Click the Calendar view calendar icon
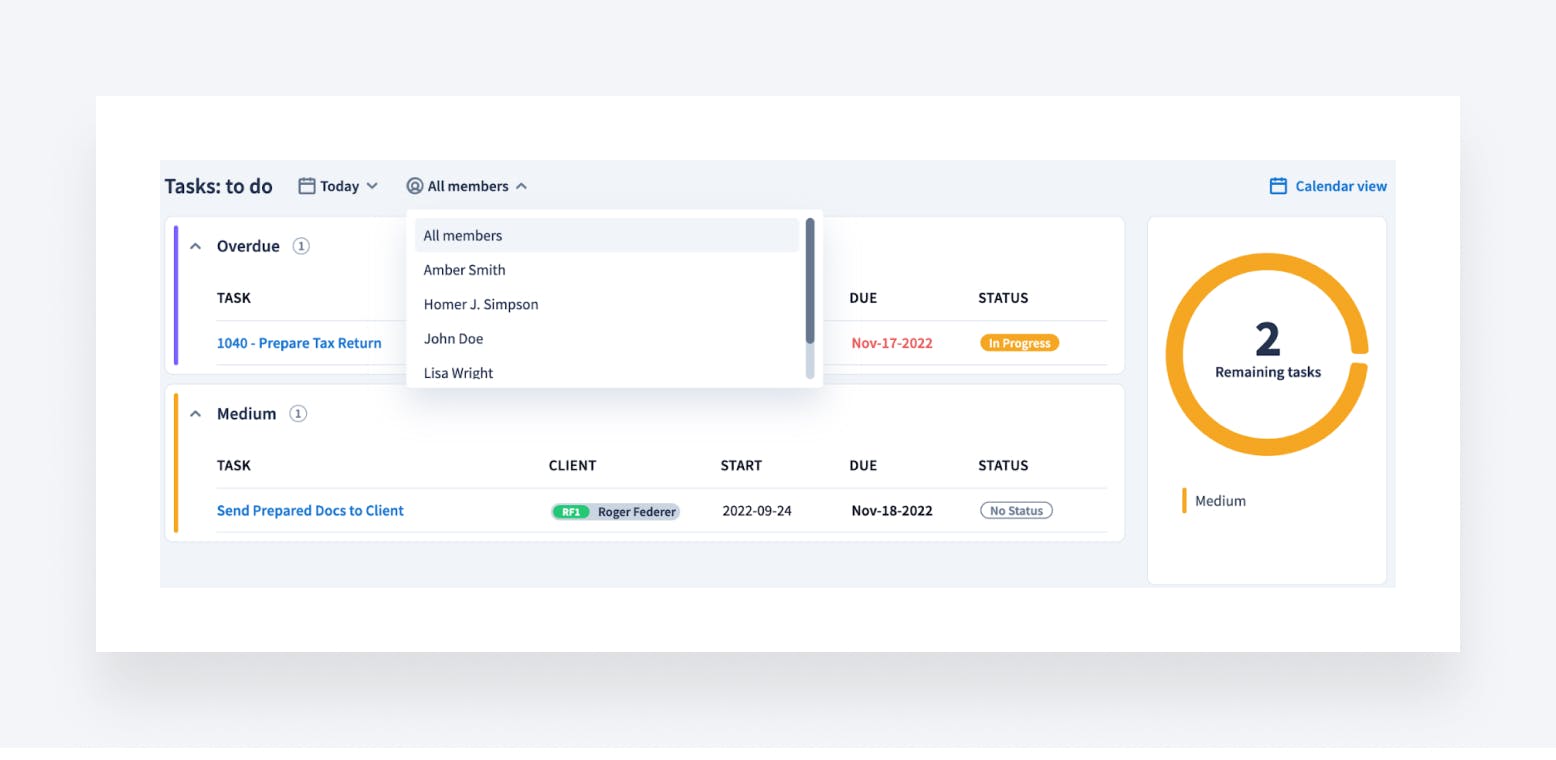 click(1278, 186)
